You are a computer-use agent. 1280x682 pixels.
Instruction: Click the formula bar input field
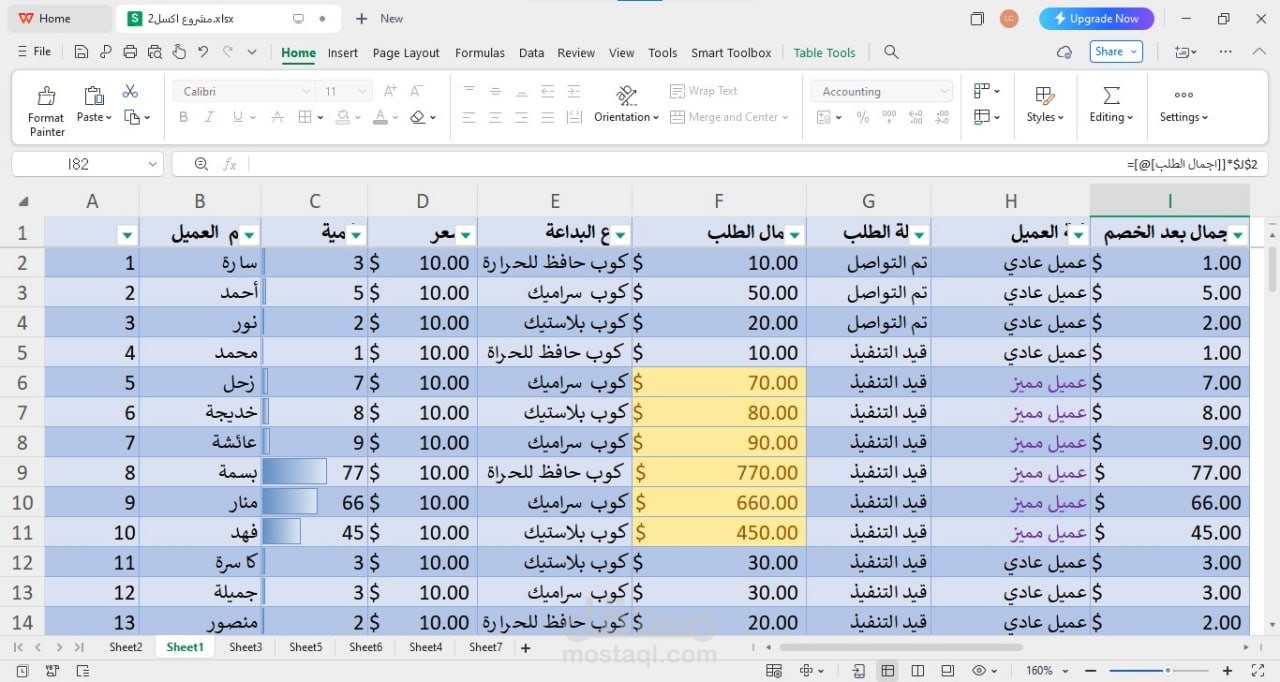pos(758,164)
